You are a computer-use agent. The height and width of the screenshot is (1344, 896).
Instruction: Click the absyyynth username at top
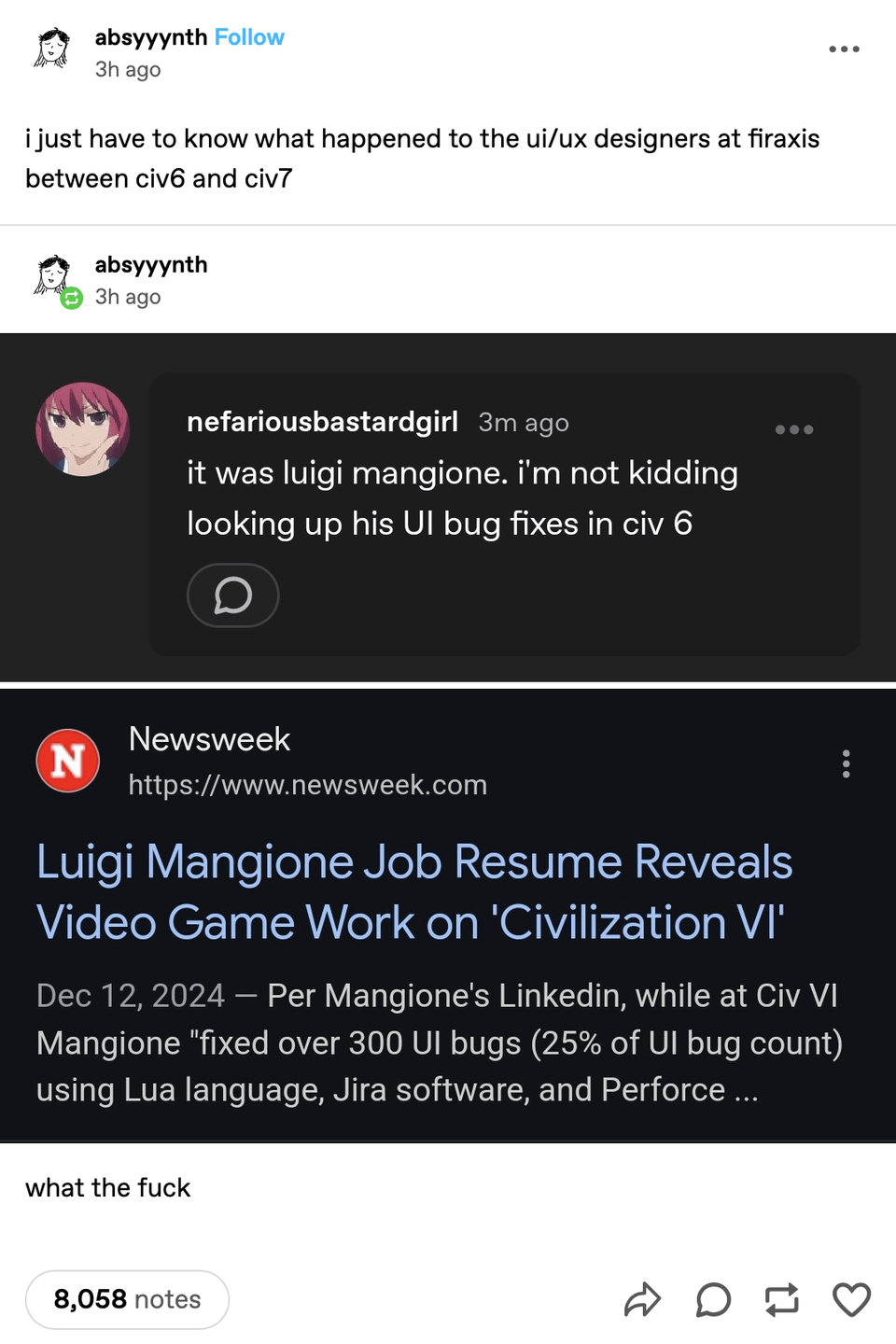(150, 37)
